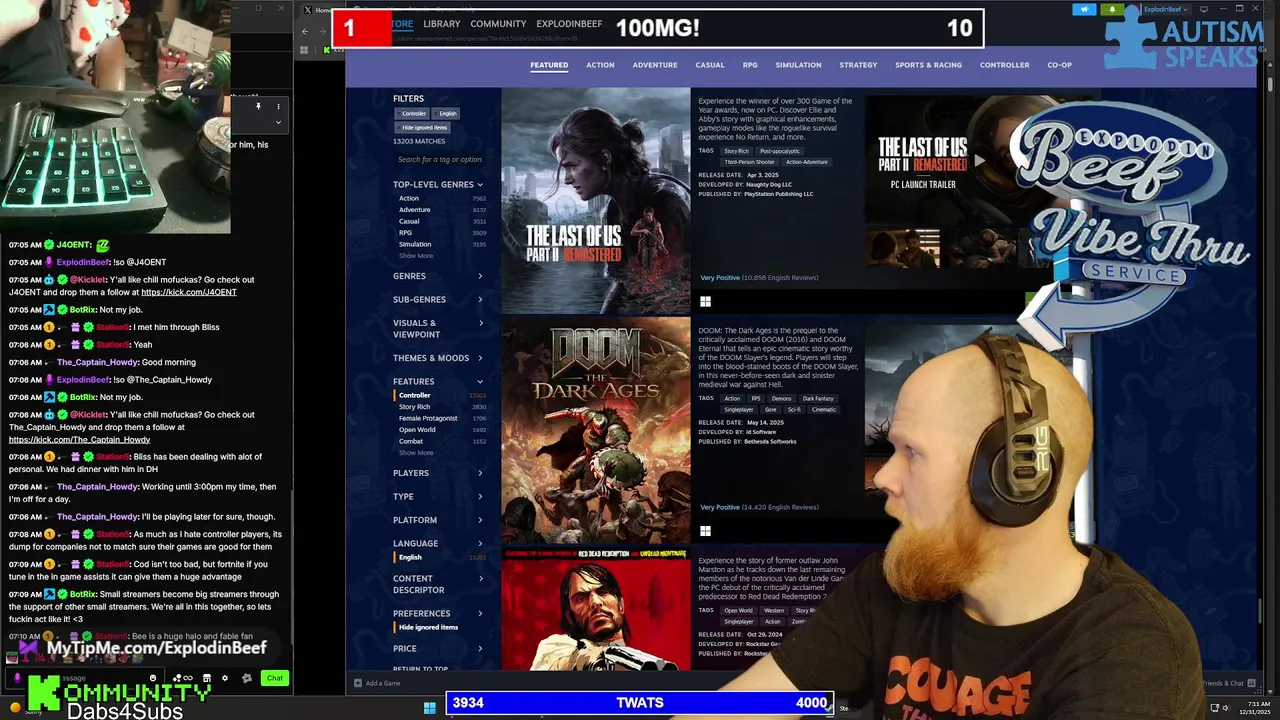1280x720 pixels.
Task: Open The Last of Us Part II cover image
Action: 595,201
